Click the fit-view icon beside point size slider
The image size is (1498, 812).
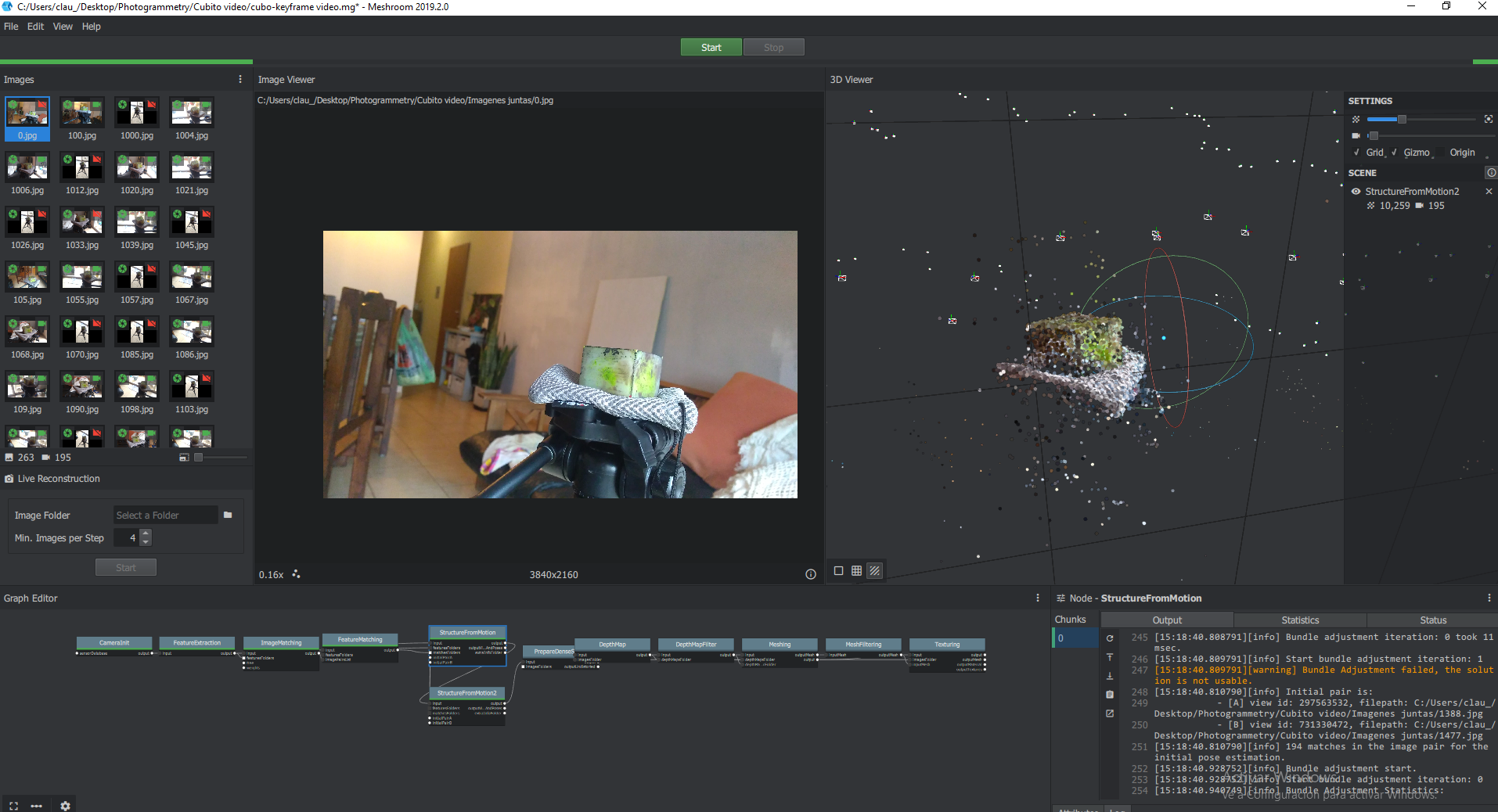coord(1489,119)
